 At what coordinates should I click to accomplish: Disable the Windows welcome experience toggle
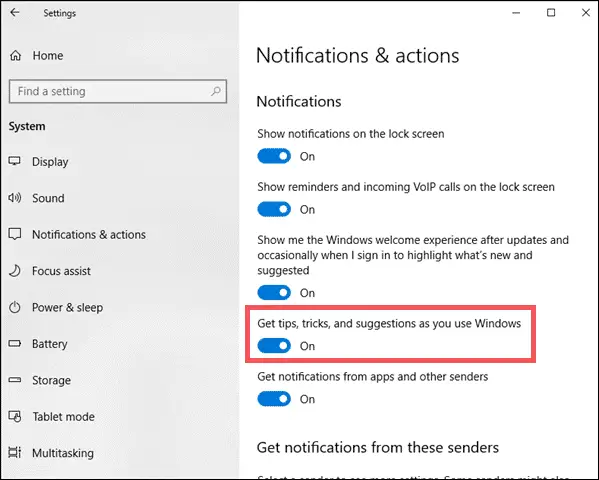point(274,293)
